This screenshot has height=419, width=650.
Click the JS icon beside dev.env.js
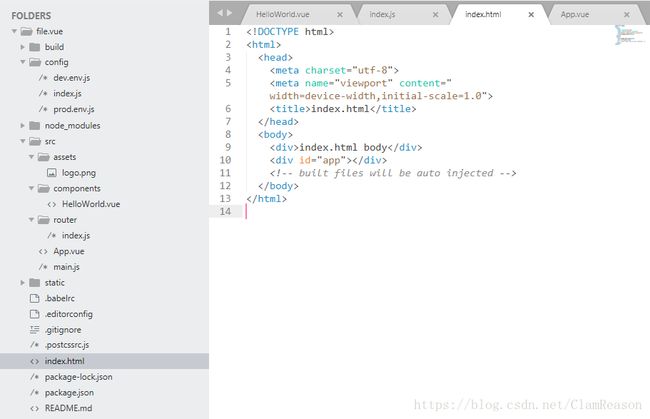click(x=43, y=78)
